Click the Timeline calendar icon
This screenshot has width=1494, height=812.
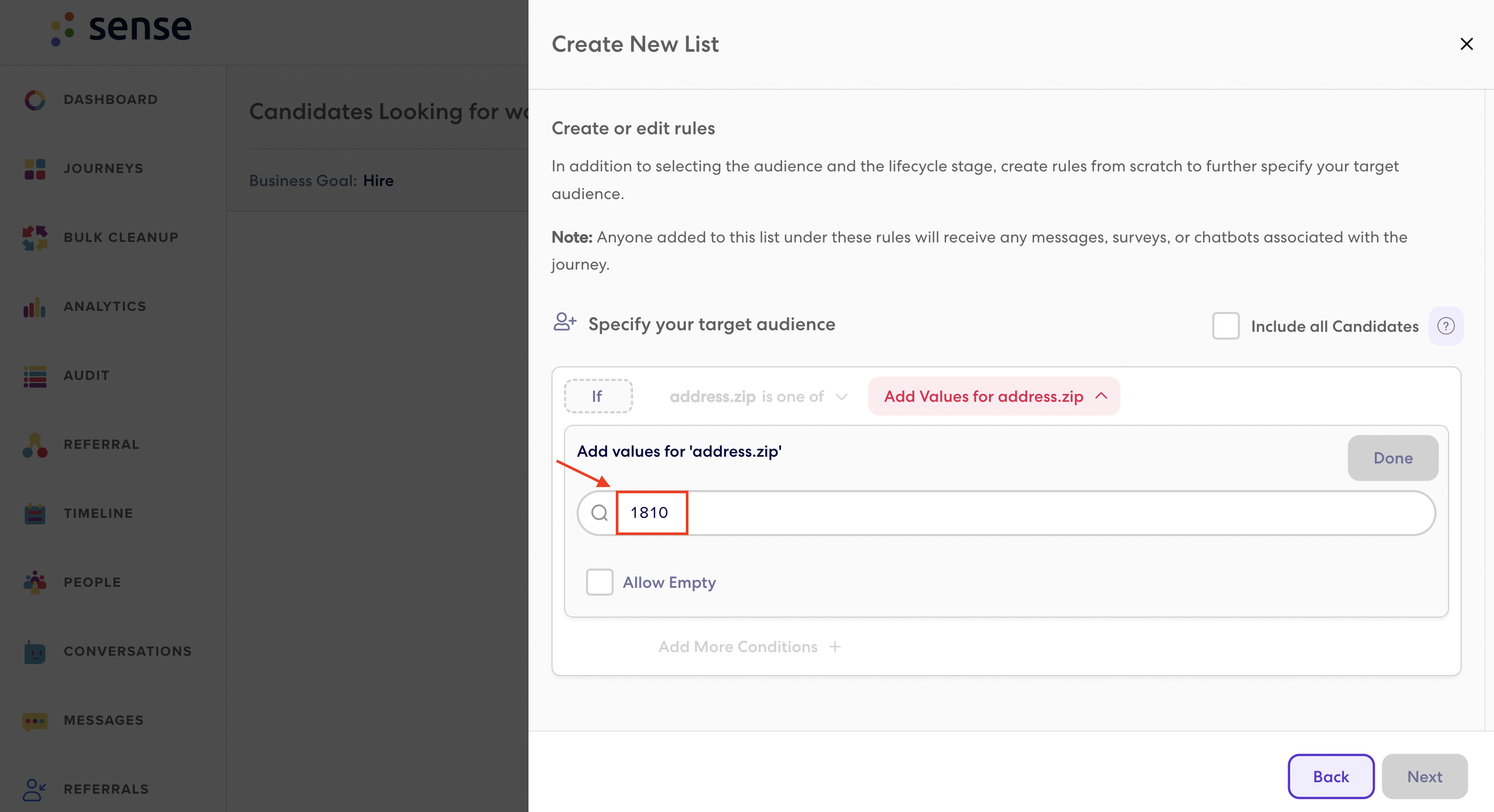(x=35, y=514)
